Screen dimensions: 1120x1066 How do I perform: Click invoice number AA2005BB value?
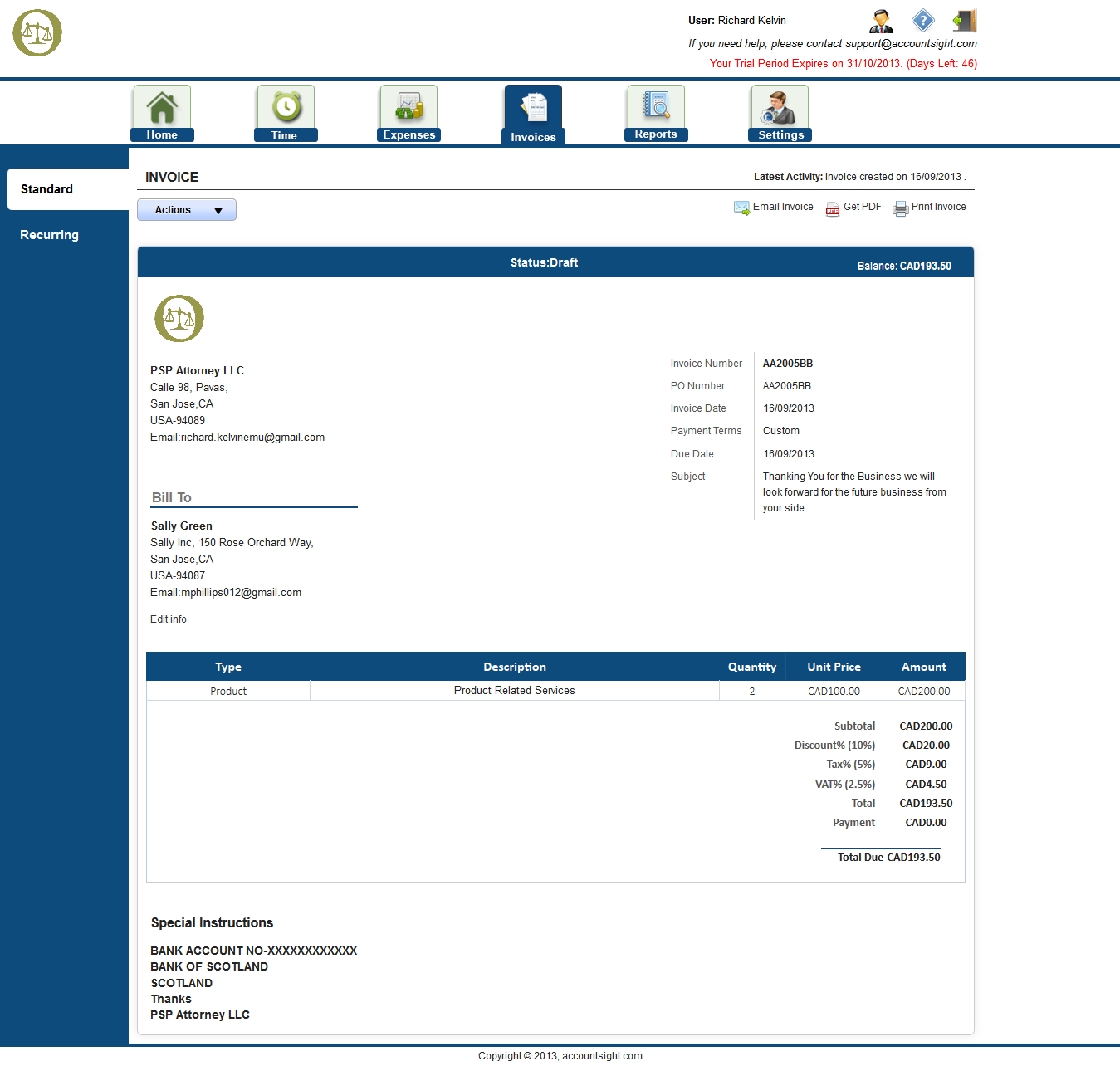(788, 364)
